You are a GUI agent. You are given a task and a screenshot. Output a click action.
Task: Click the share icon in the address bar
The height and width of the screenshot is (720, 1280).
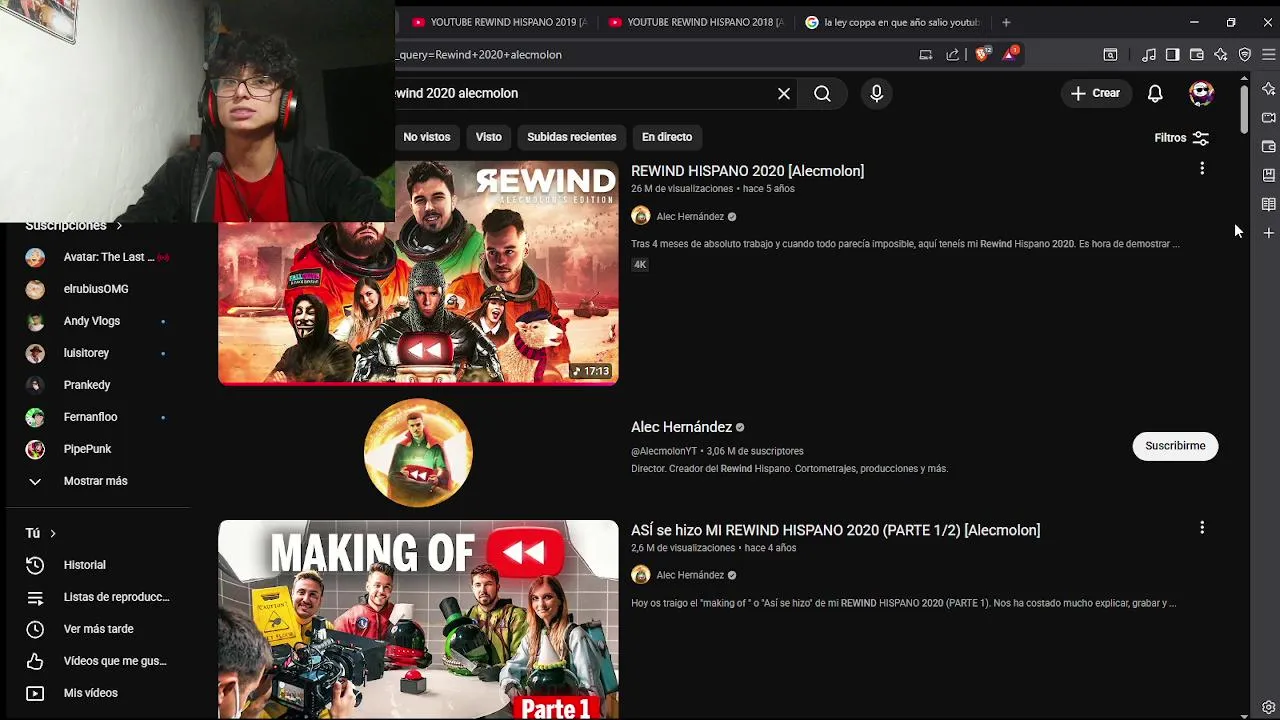(x=953, y=55)
